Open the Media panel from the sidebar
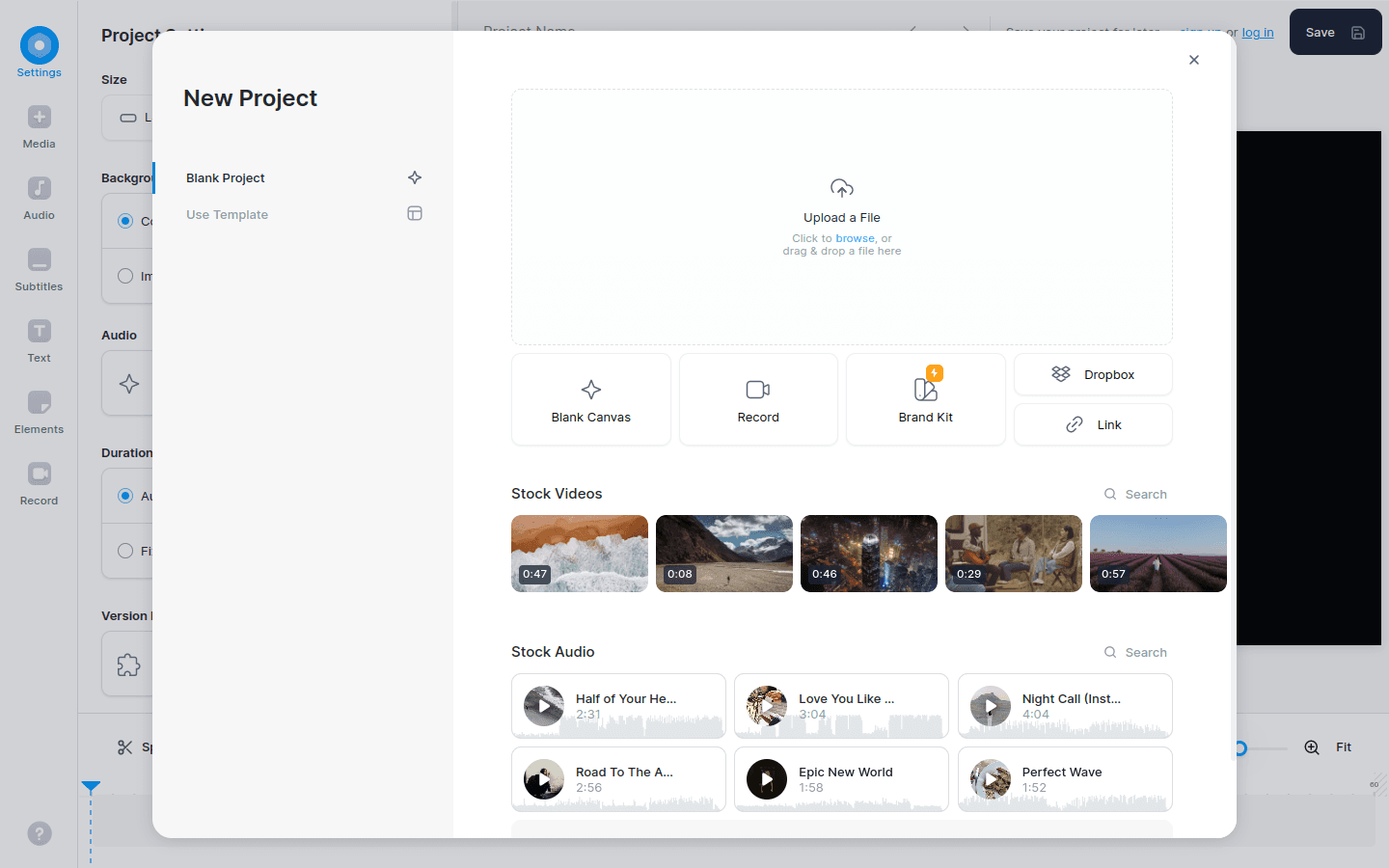Viewport: 1389px width, 868px height. point(39,125)
